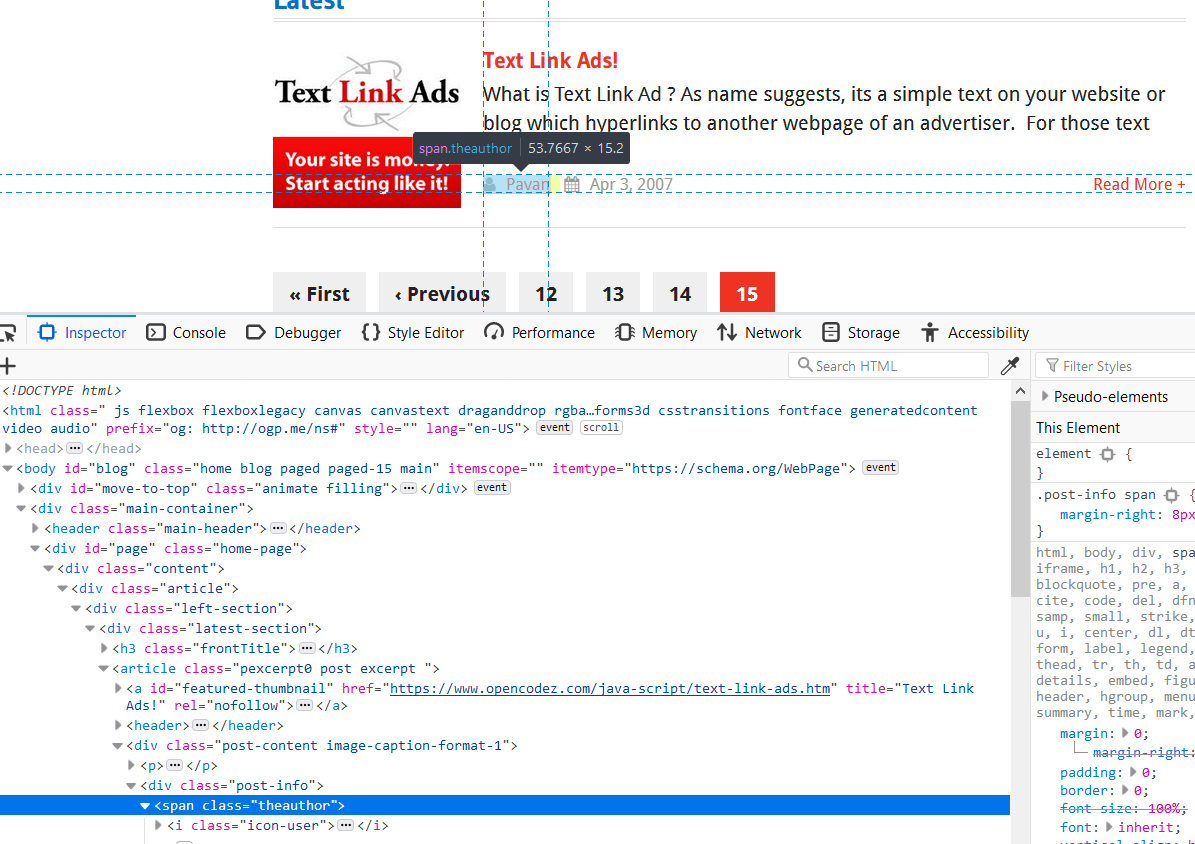Click the highlighter icon beside element rule
Viewport: 1195px width, 844px height.
[1107, 454]
